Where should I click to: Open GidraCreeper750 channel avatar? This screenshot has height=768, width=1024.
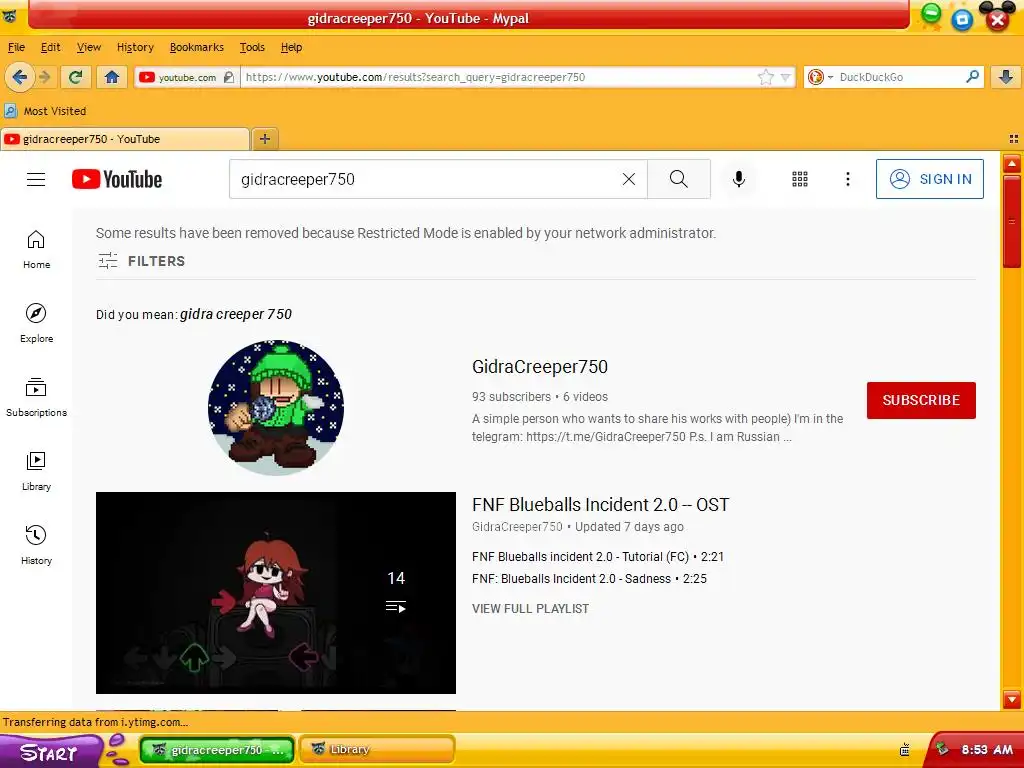(x=276, y=408)
